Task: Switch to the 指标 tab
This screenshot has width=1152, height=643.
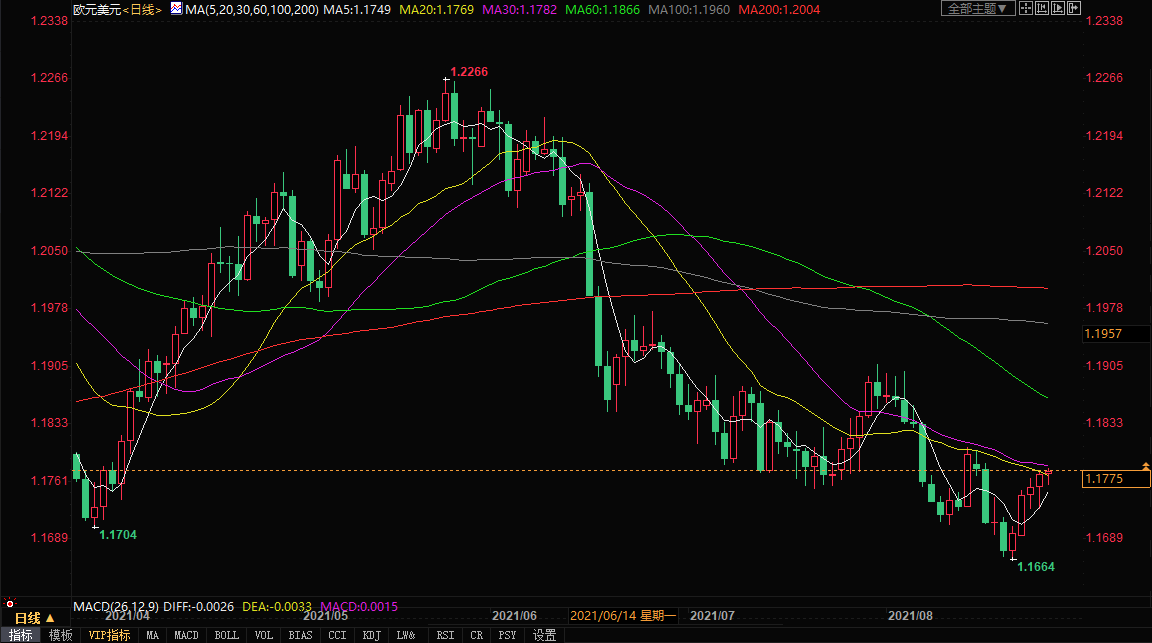Action: tap(21, 635)
